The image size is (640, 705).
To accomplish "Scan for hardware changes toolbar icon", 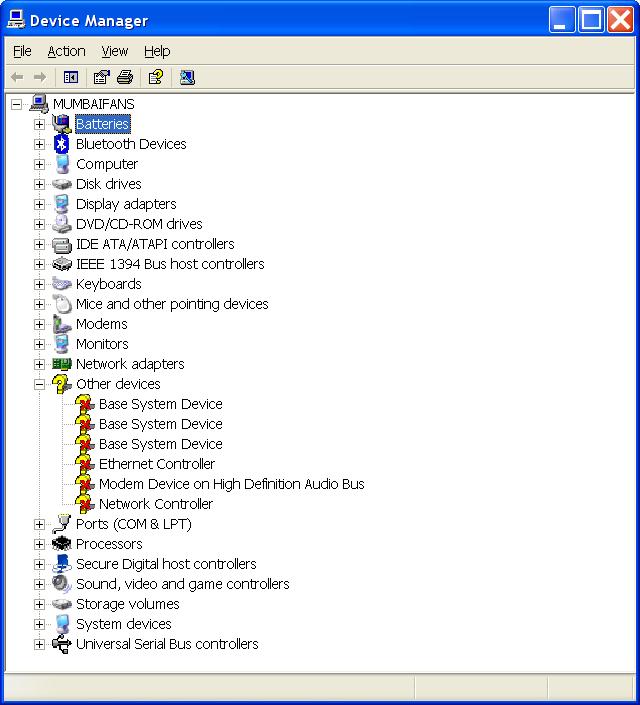I will point(187,77).
